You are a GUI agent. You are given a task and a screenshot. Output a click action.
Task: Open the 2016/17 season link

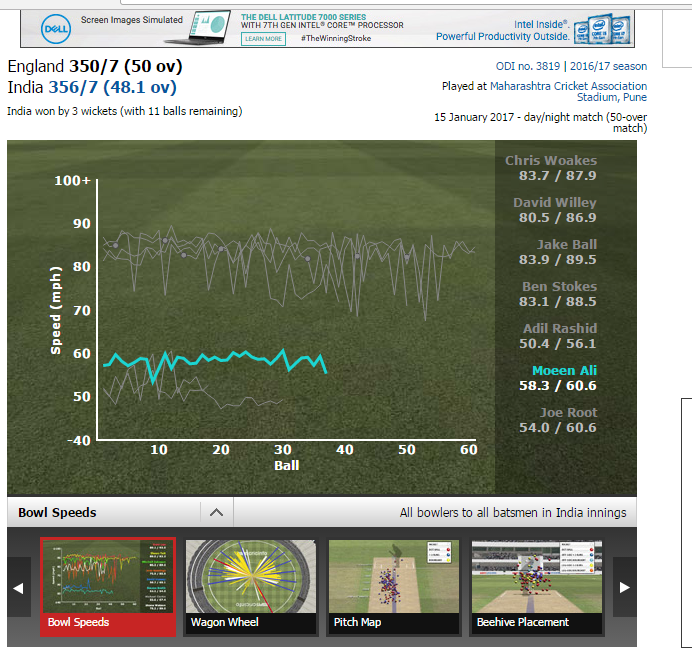click(608, 66)
